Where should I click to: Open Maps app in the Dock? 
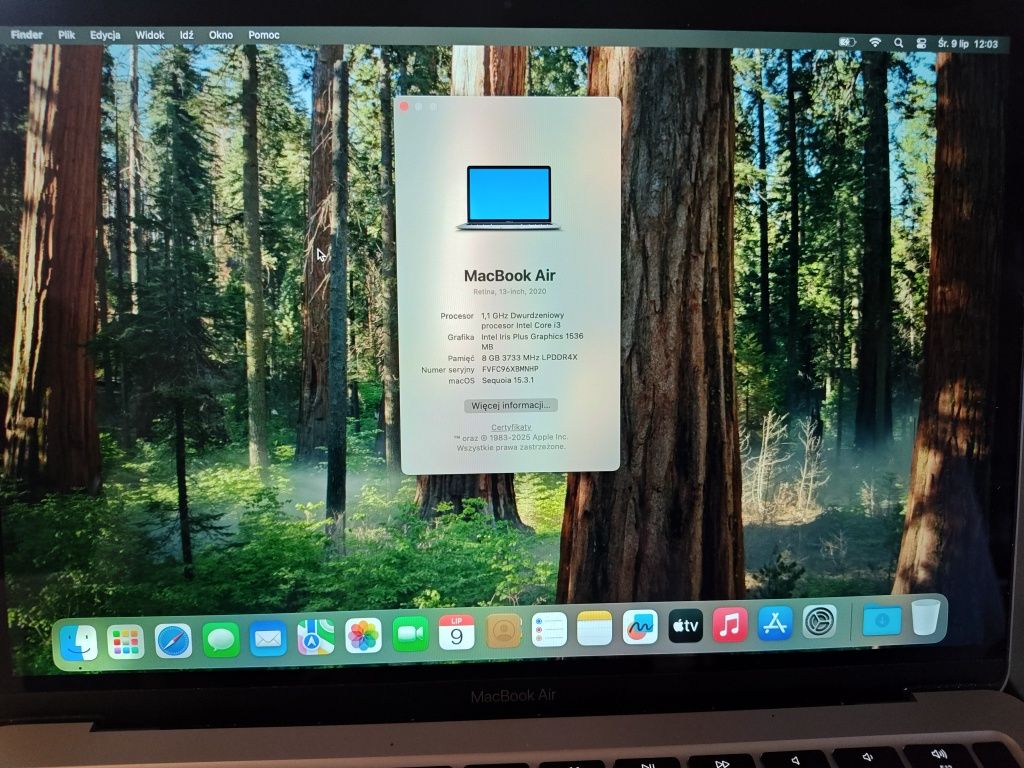click(315, 637)
